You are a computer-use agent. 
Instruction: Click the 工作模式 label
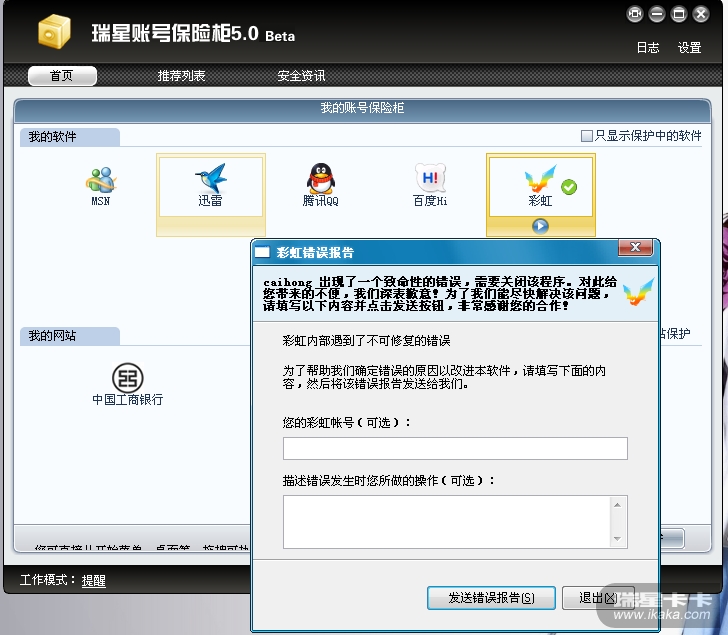click(x=48, y=580)
